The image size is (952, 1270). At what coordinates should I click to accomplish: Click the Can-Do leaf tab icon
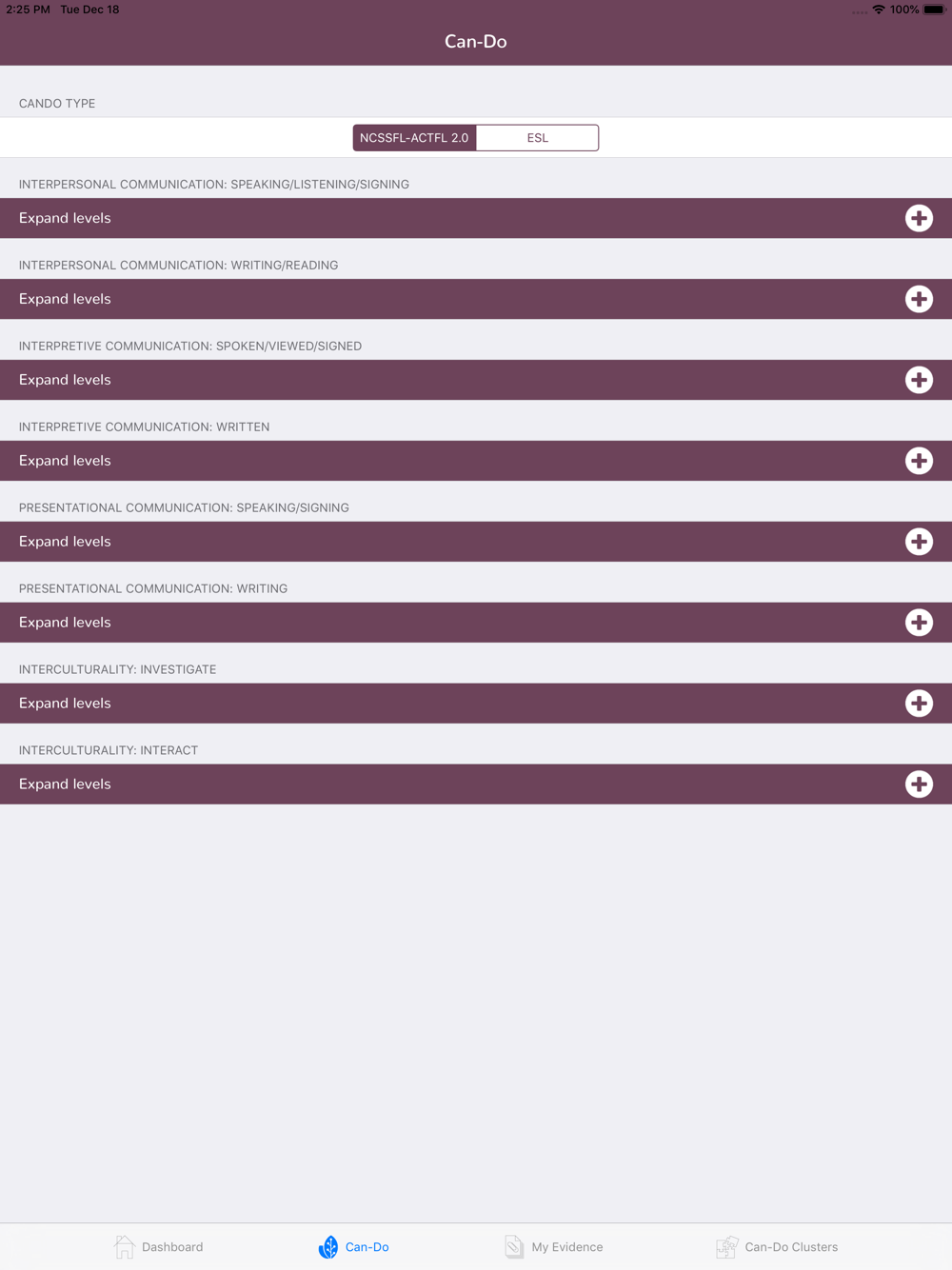[x=328, y=1246]
